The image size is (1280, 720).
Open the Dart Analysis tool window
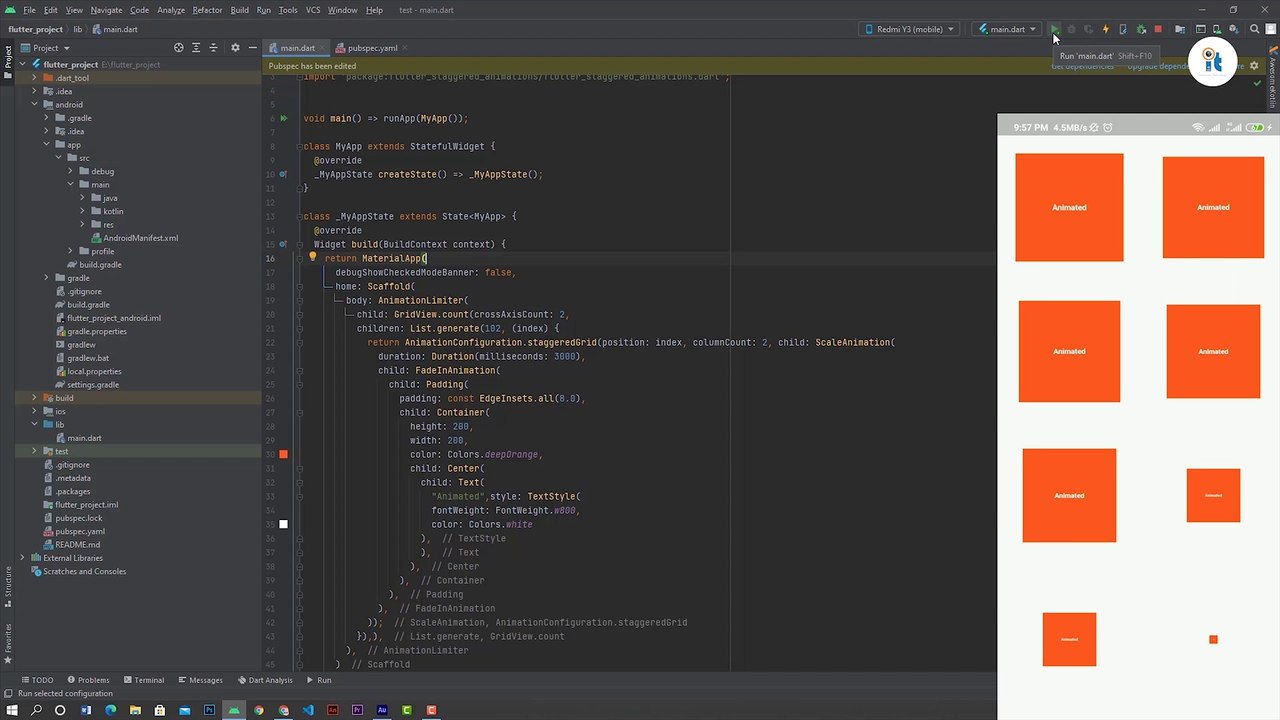(x=265, y=680)
